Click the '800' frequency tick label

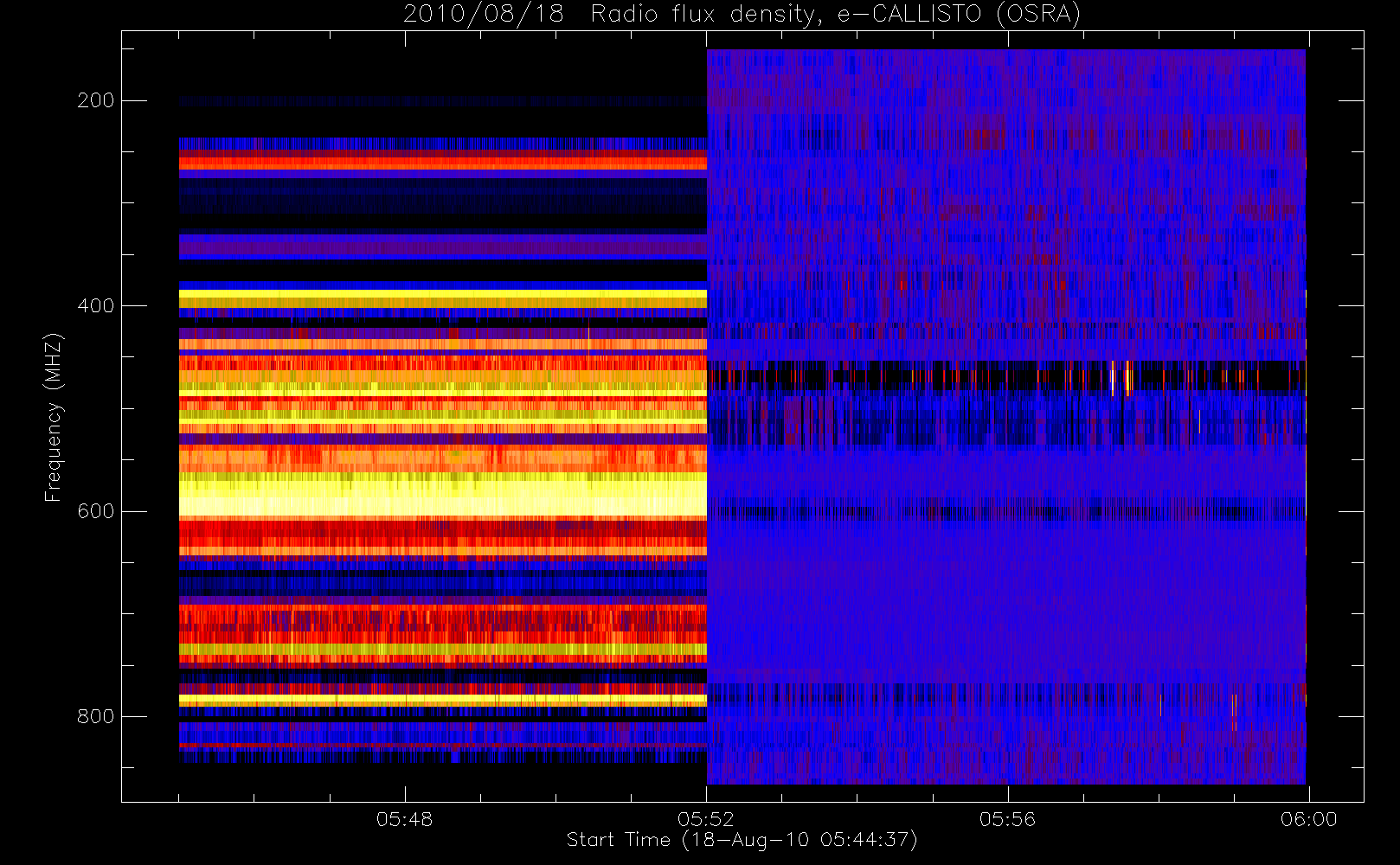pyautogui.click(x=95, y=717)
